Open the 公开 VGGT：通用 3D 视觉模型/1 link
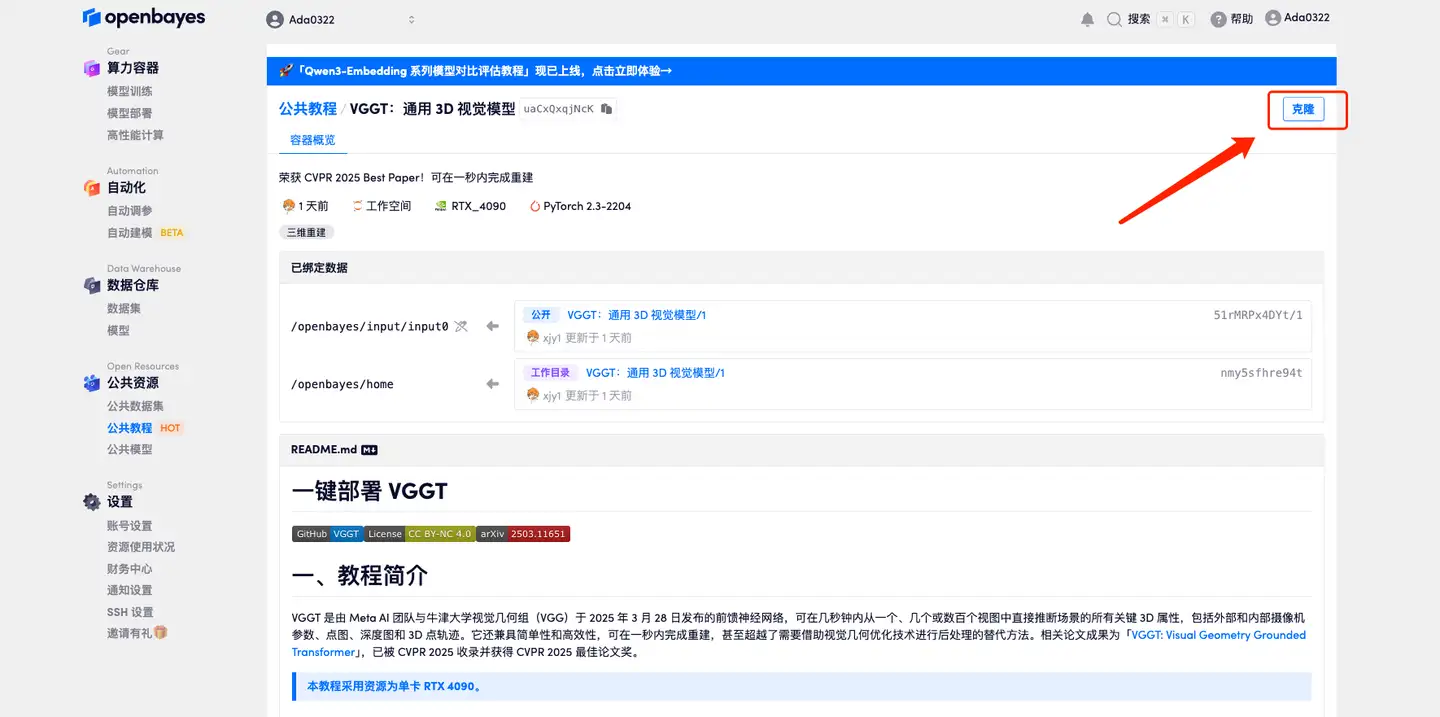Viewport: 1440px width, 717px height. [636, 315]
